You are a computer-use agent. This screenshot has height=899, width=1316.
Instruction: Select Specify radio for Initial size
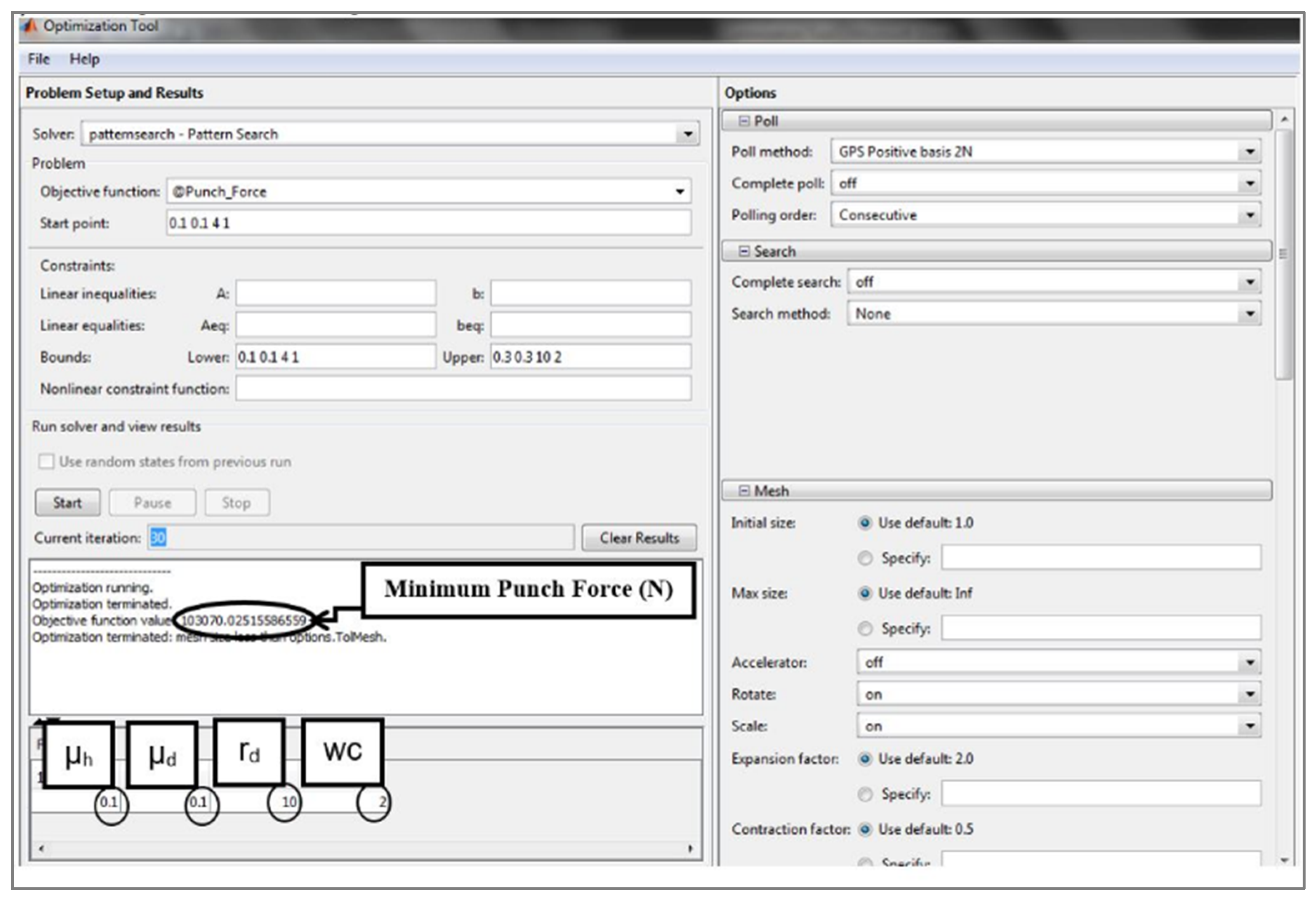(x=865, y=558)
